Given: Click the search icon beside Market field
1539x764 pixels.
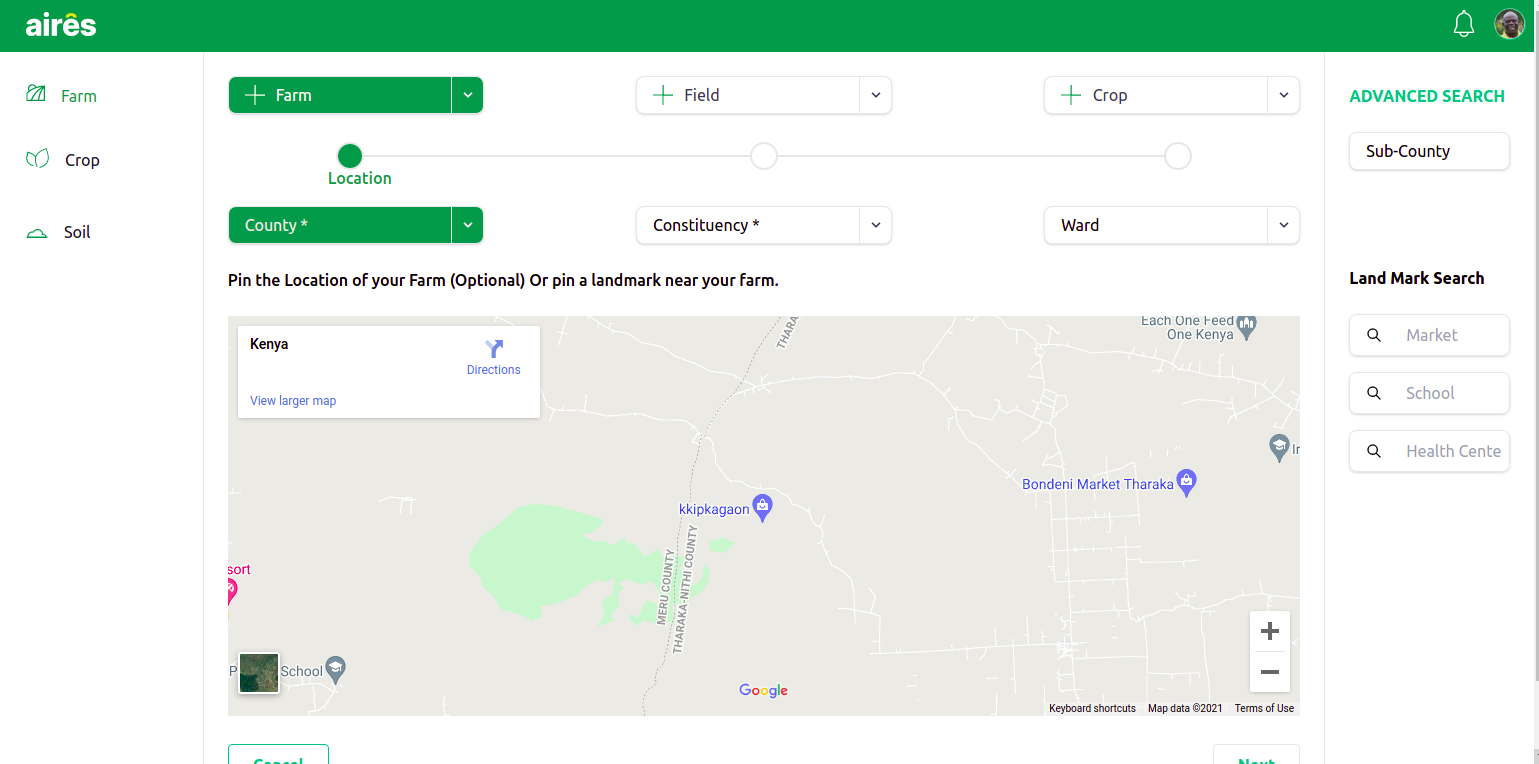Looking at the screenshot, I should [x=1374, y=335].
